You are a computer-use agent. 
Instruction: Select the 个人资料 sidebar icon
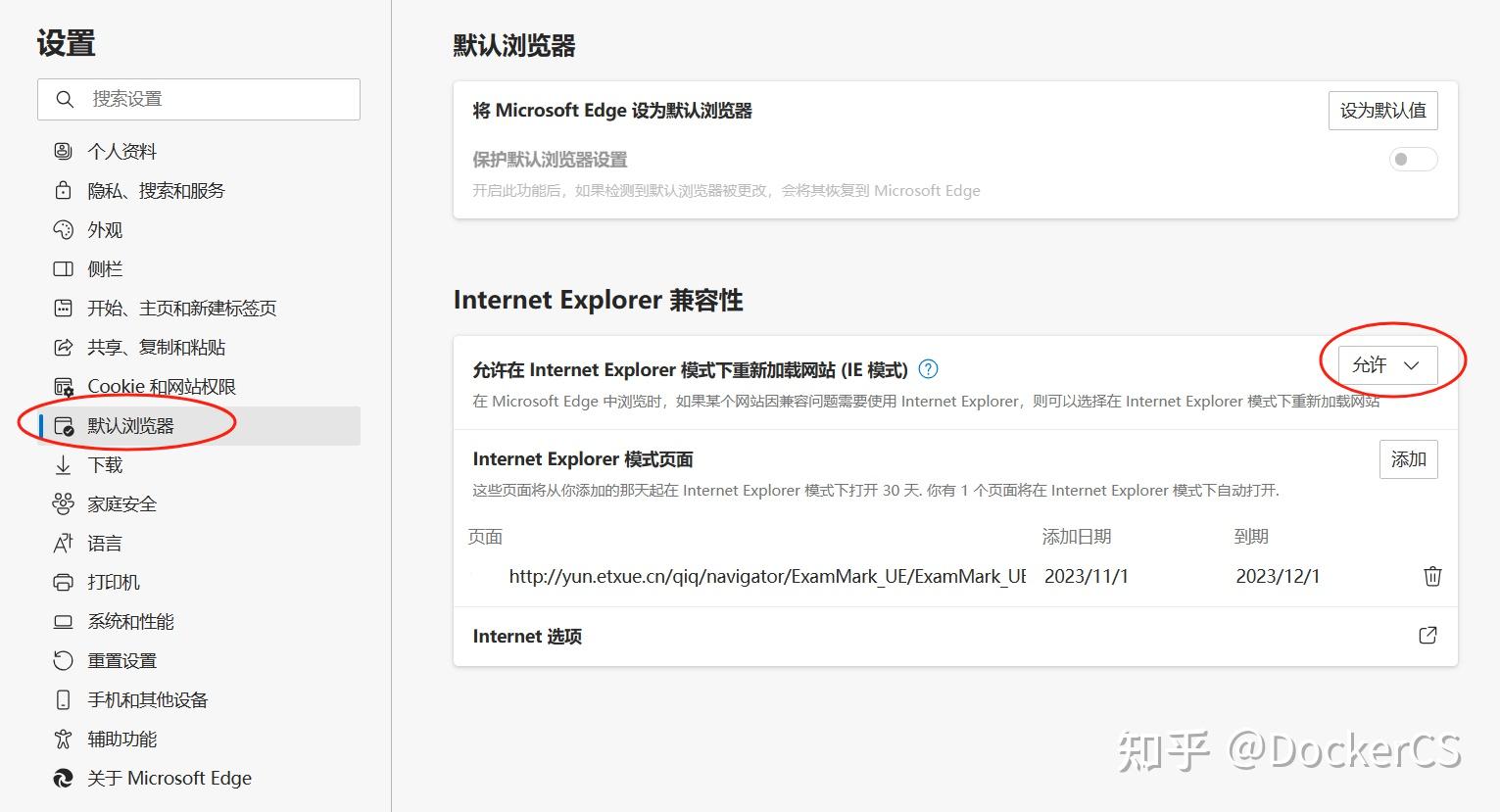[63, 150]
